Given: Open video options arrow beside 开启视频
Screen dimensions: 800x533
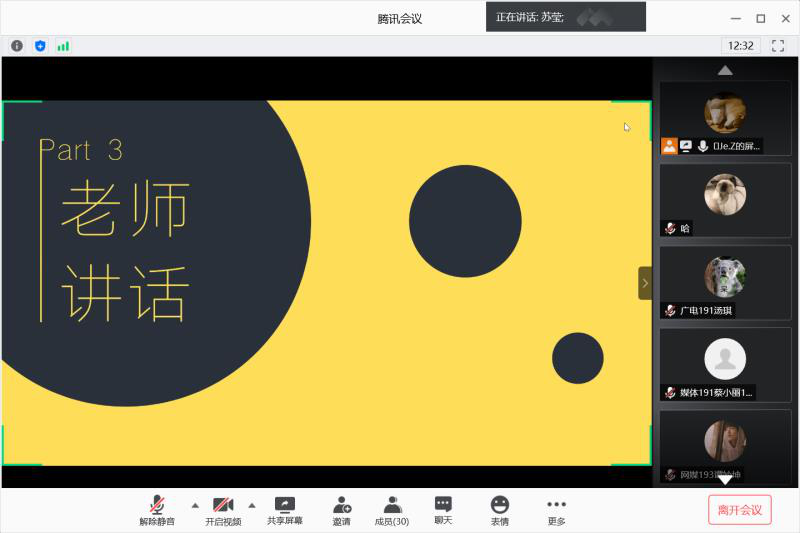Looking at the screenshot, I should tap(252, 504).
